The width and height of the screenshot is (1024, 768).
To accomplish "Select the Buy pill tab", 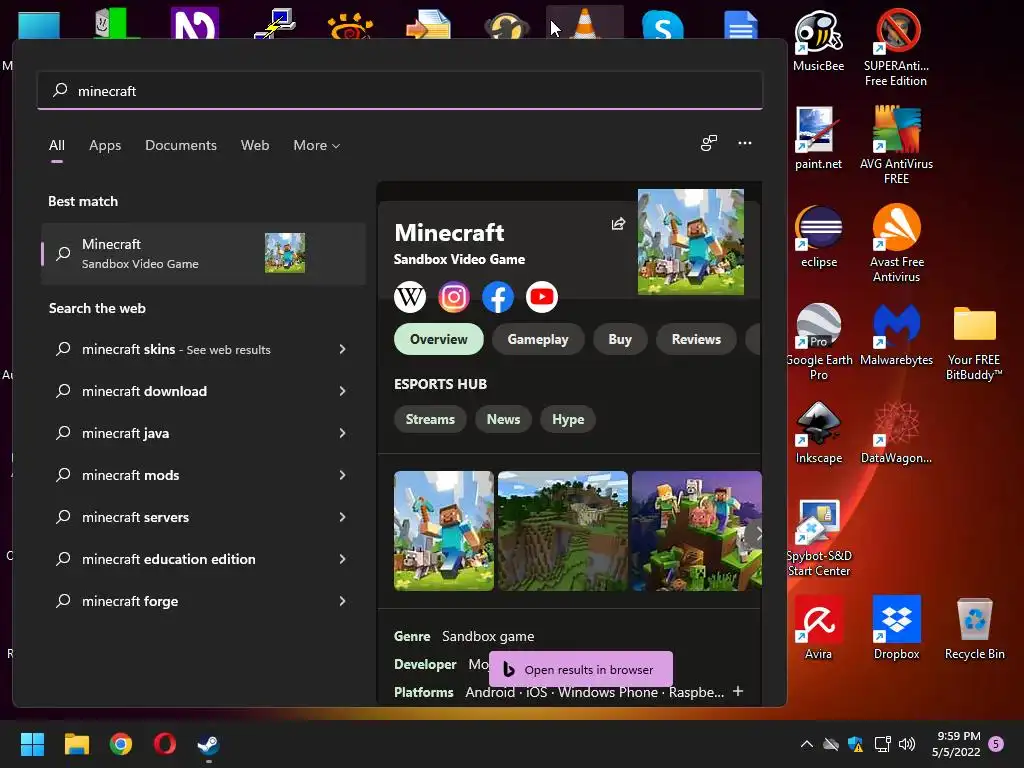I will (620, 340).
